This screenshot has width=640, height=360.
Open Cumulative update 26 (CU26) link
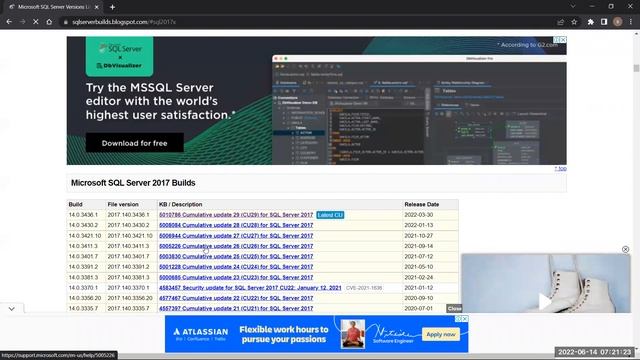pyautogui.click(x=236, y=246)
